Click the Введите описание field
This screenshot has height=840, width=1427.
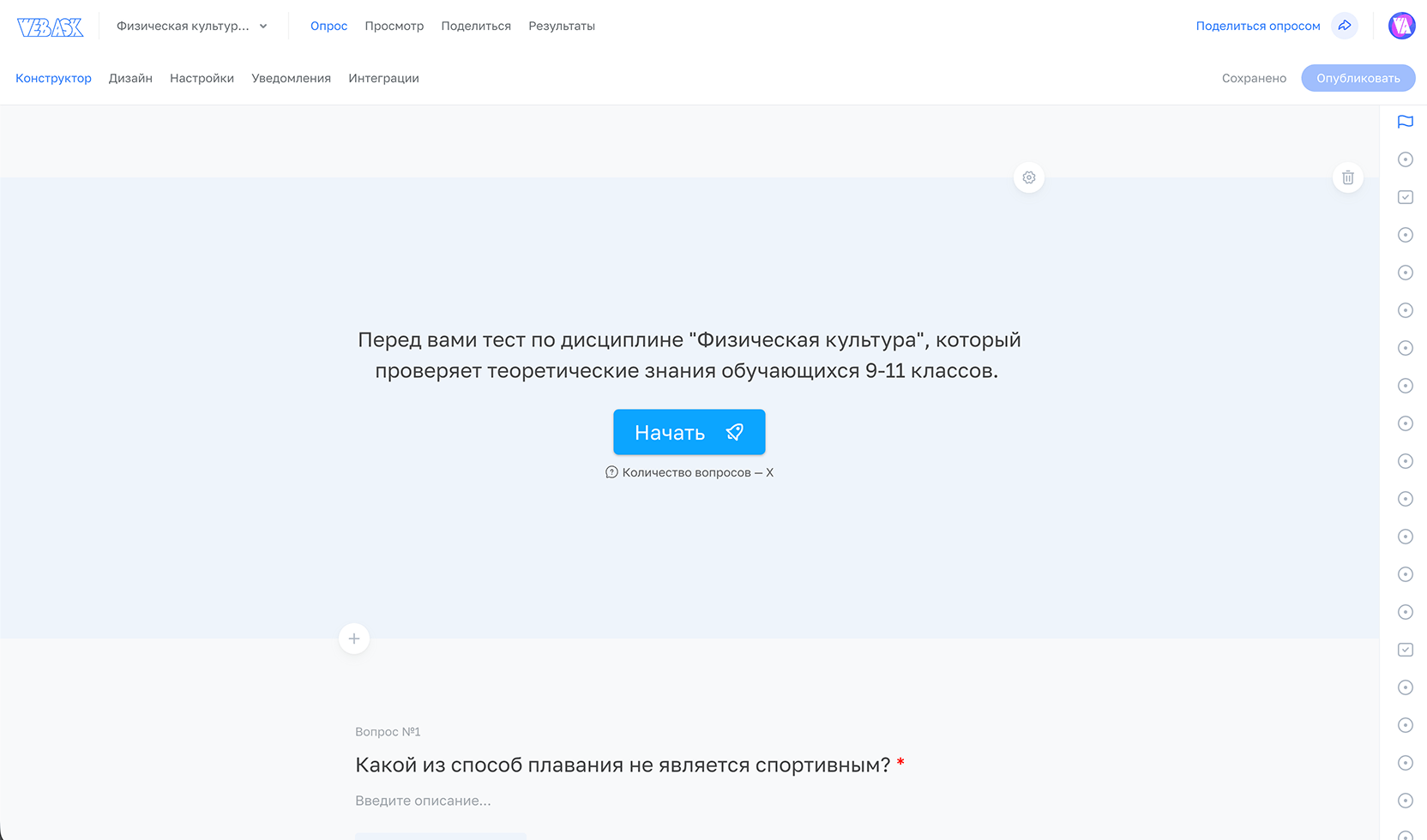423,801
